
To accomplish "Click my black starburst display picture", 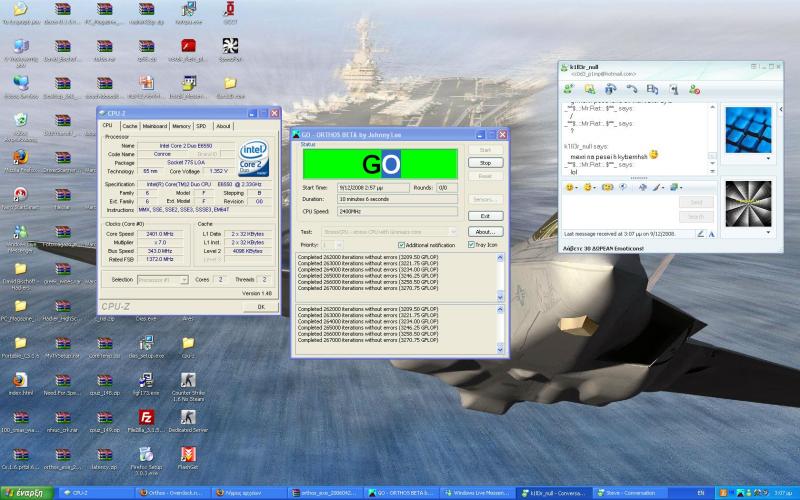I will coord(748,204).
